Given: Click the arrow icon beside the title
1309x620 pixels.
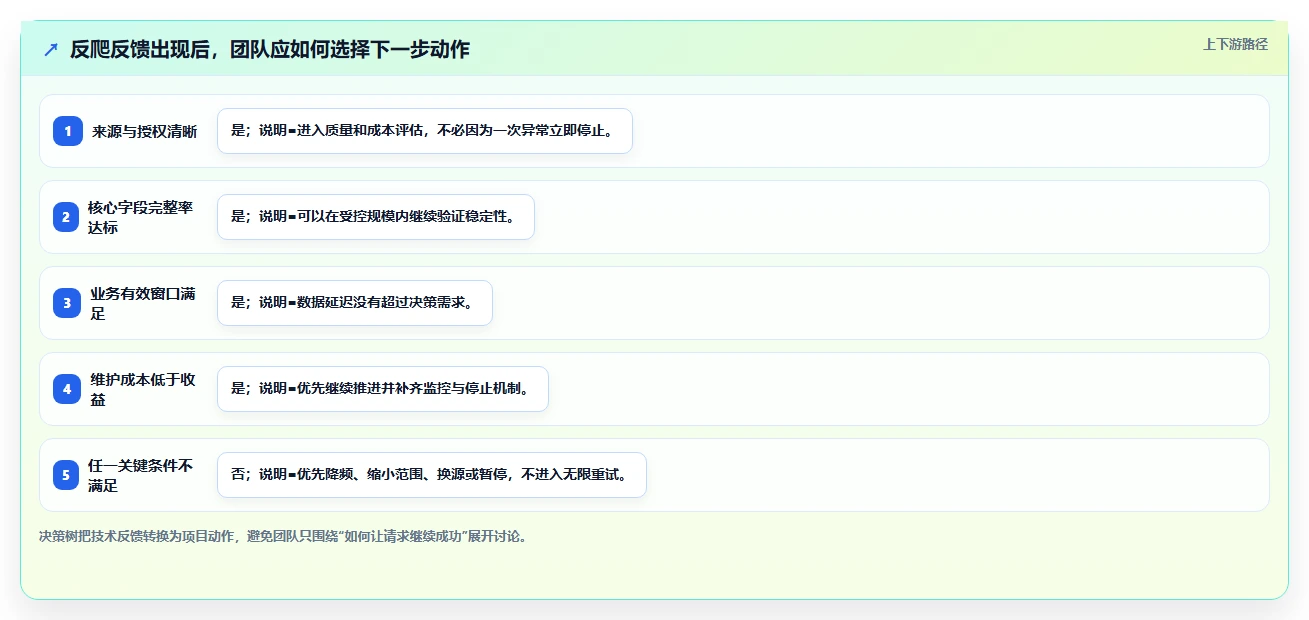Looking at the screenshot, I should click(51, 49).
